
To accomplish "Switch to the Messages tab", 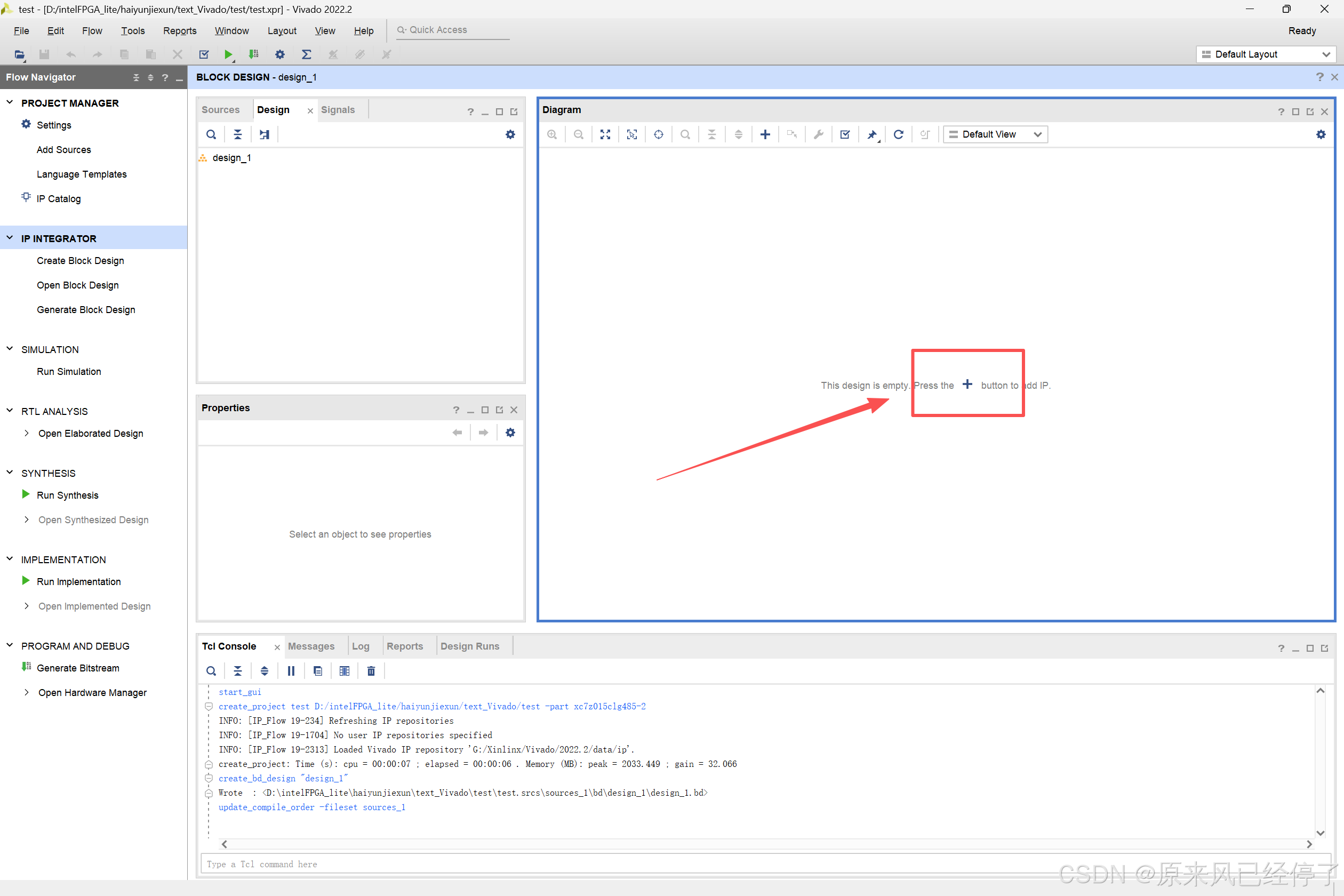I will (311, 646).
